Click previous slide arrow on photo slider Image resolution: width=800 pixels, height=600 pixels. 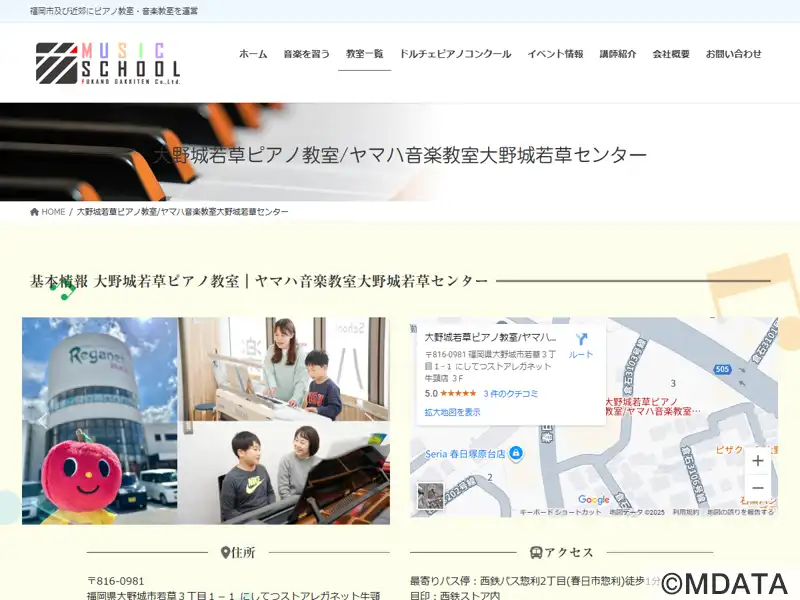[43, 421]
